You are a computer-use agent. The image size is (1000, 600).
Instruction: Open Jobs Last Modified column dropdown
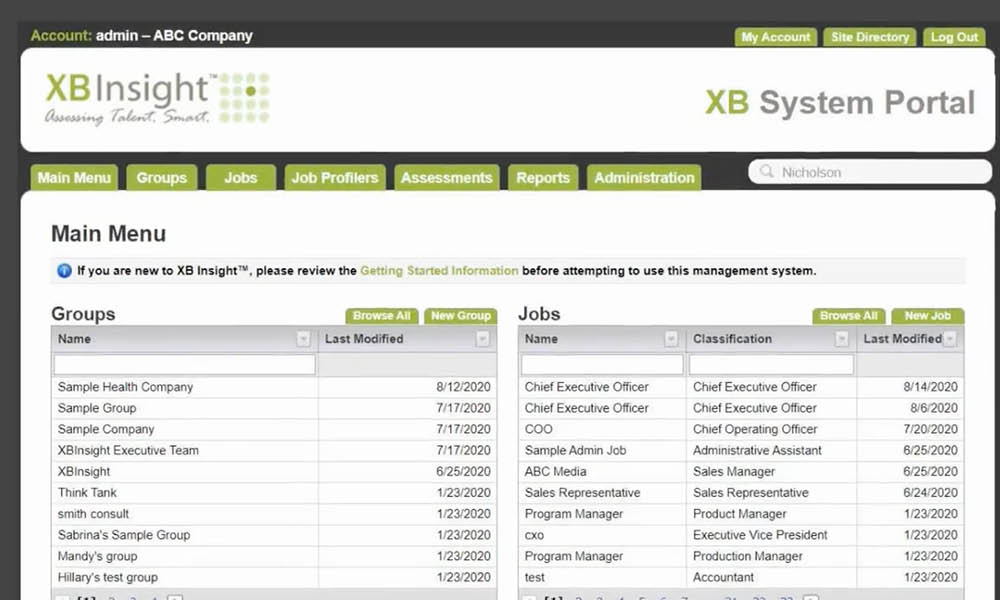click(x=950, y=339)
